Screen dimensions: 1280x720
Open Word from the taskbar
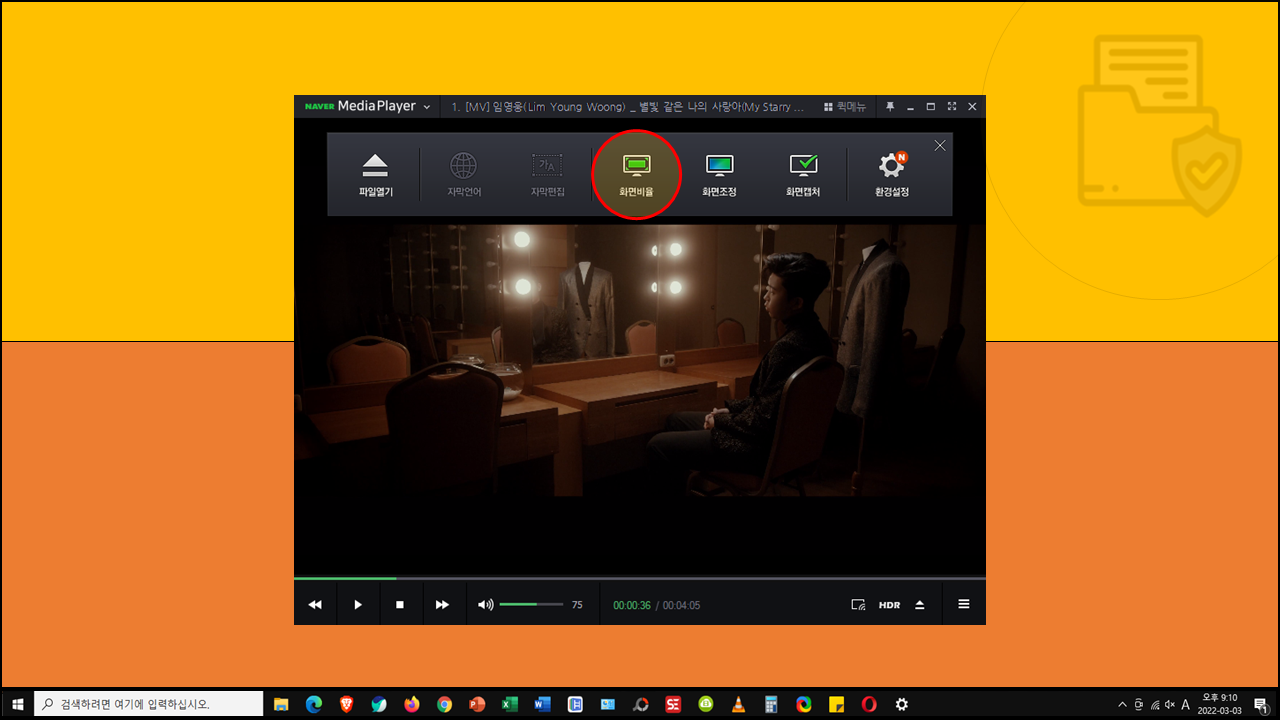click(543, 704)
